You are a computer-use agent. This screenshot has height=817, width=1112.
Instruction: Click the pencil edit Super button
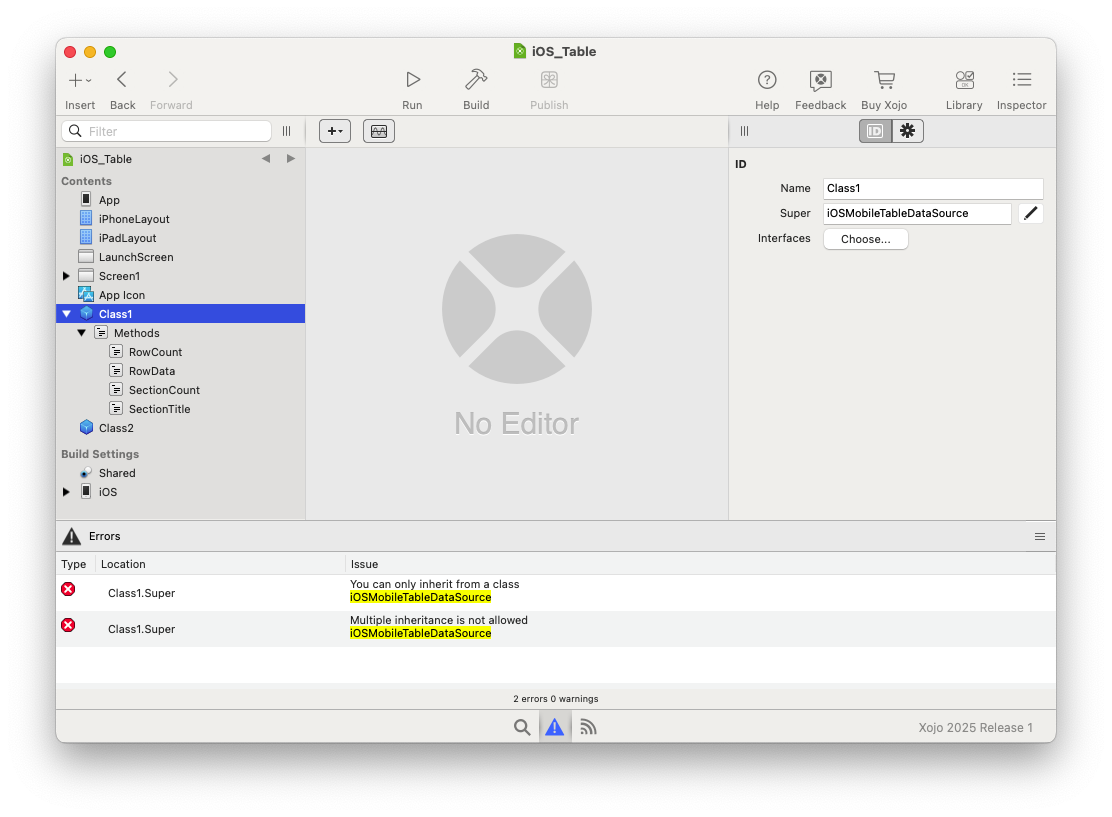[1030, 213]
